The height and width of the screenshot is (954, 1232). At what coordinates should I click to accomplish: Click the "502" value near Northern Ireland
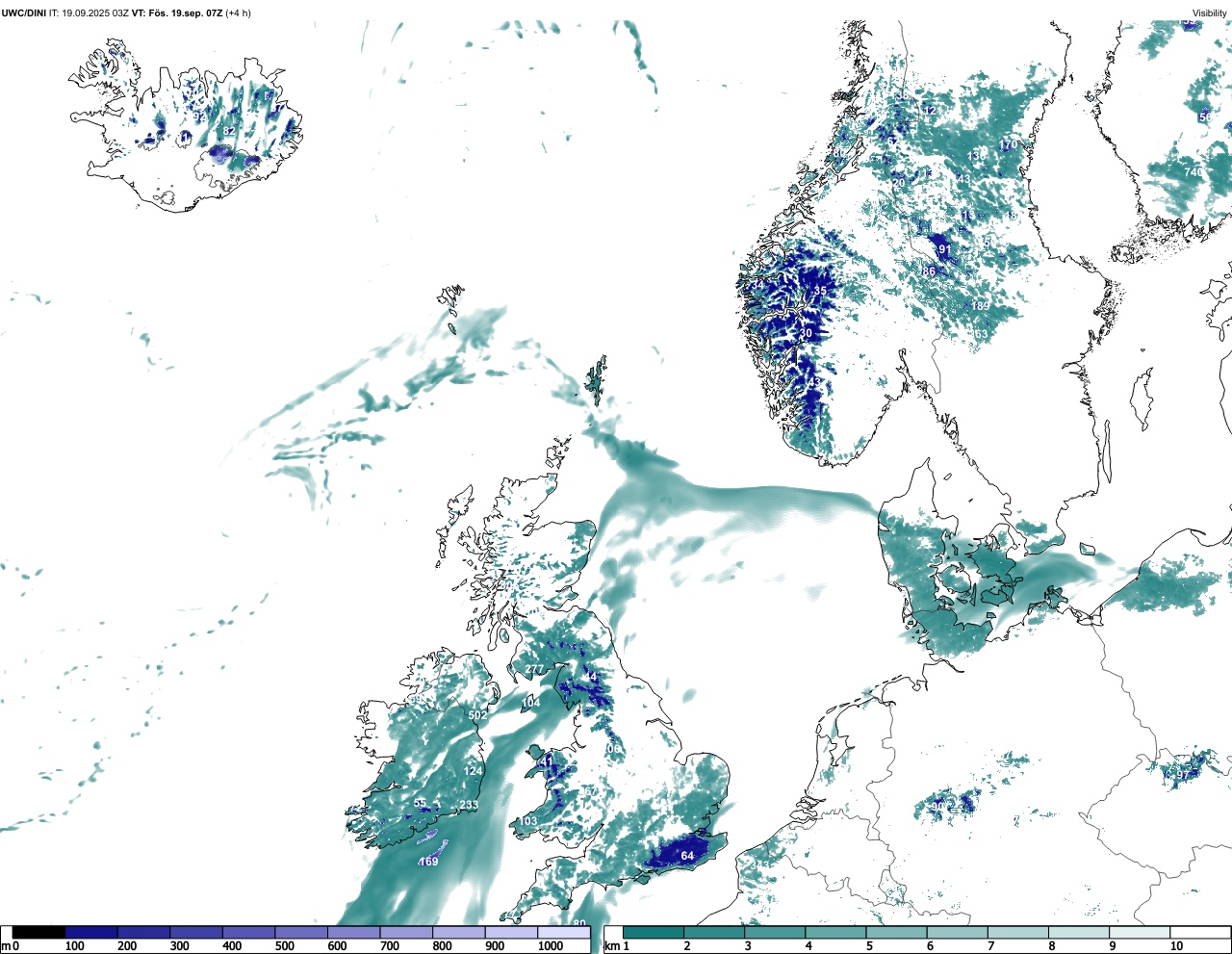477,715
